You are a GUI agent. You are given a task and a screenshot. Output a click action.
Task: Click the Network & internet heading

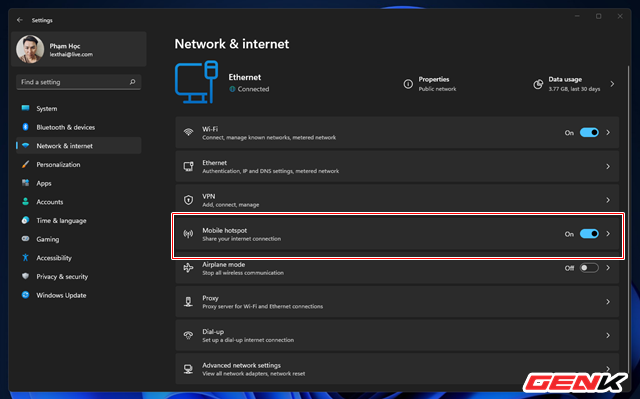231,44
